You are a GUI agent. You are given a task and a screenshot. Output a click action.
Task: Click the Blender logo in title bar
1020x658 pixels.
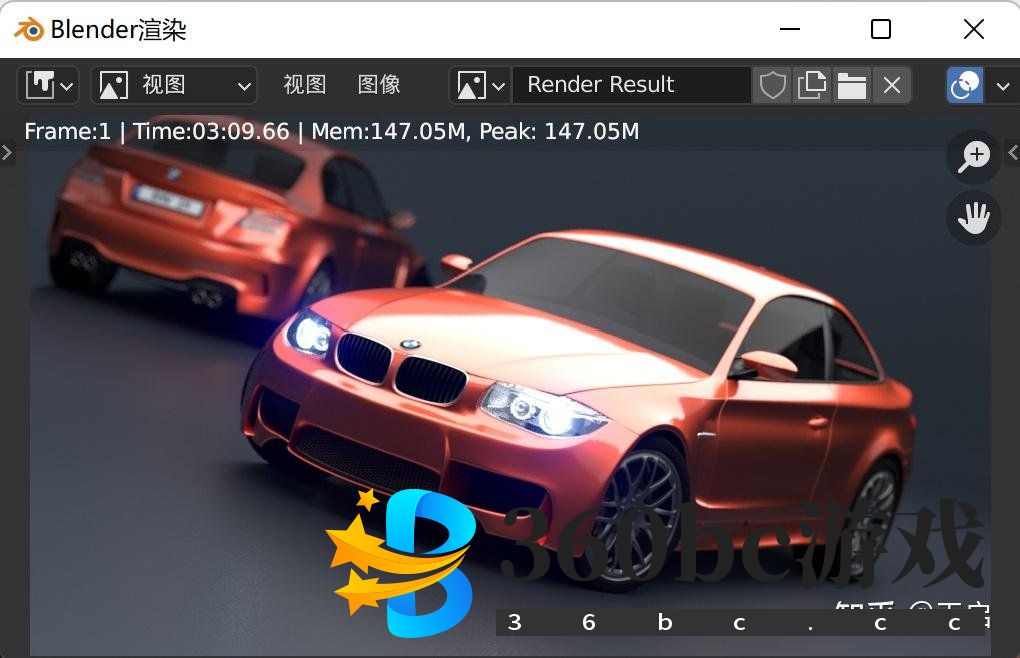(x=29, y=29)
